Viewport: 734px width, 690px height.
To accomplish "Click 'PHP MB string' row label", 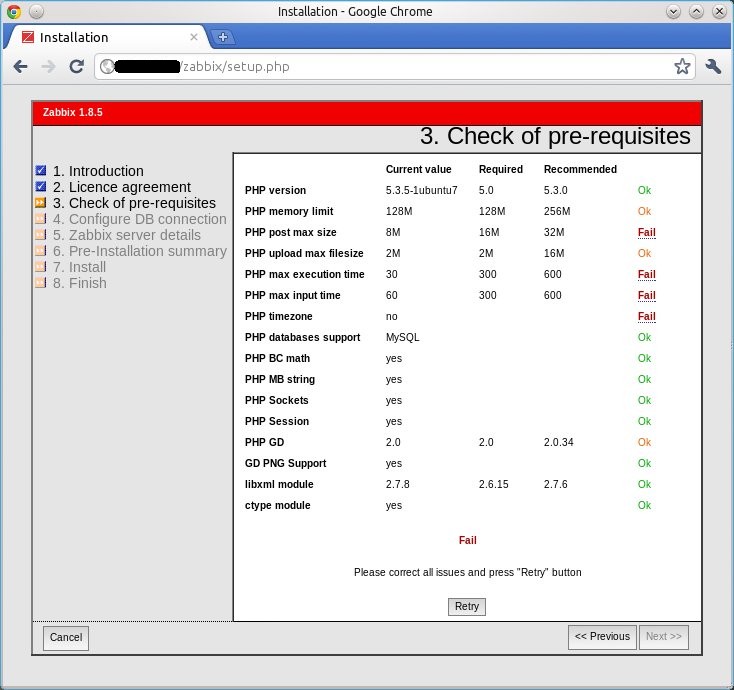I will click(279, 379).
